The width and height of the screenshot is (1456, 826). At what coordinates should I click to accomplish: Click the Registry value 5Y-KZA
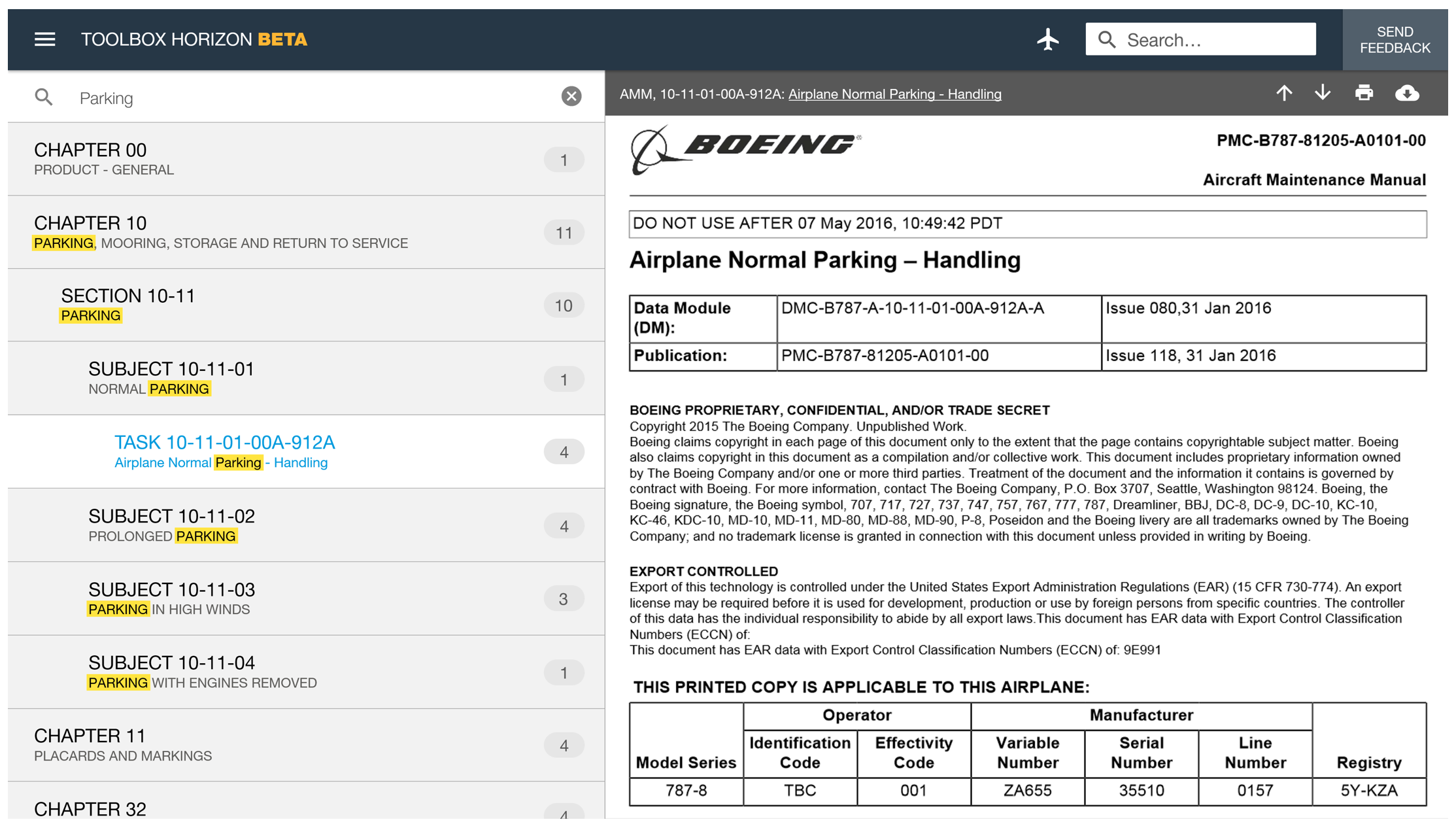point(1369,791)
